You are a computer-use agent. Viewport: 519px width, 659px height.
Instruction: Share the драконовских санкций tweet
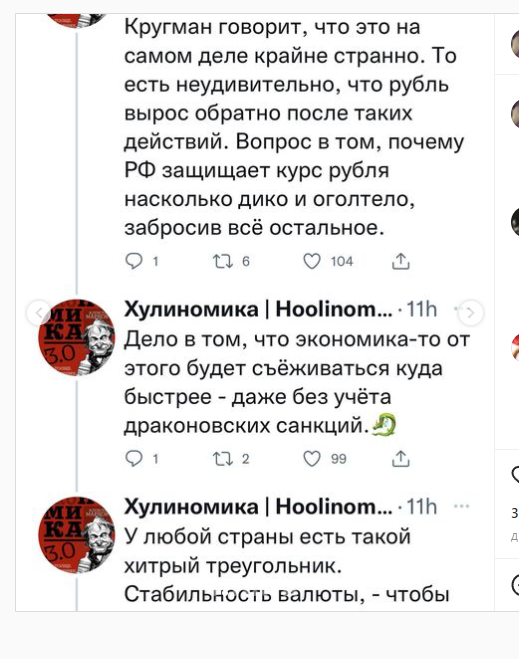400,459
